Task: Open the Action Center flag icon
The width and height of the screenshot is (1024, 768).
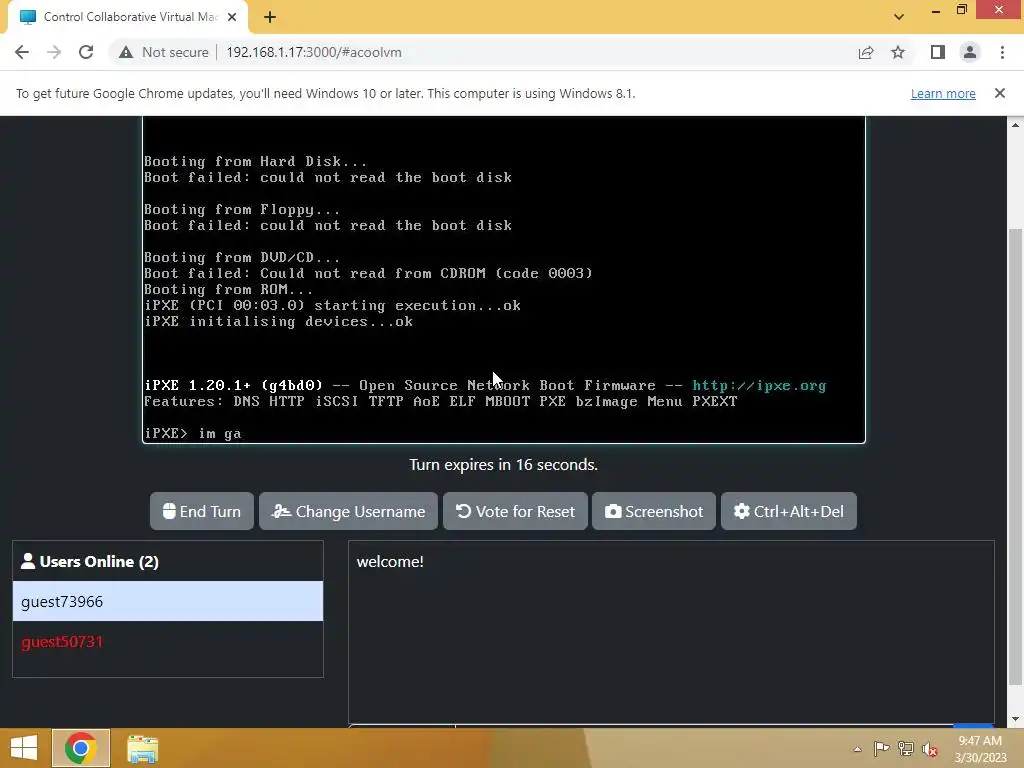Action: click(x=882, y=749)
